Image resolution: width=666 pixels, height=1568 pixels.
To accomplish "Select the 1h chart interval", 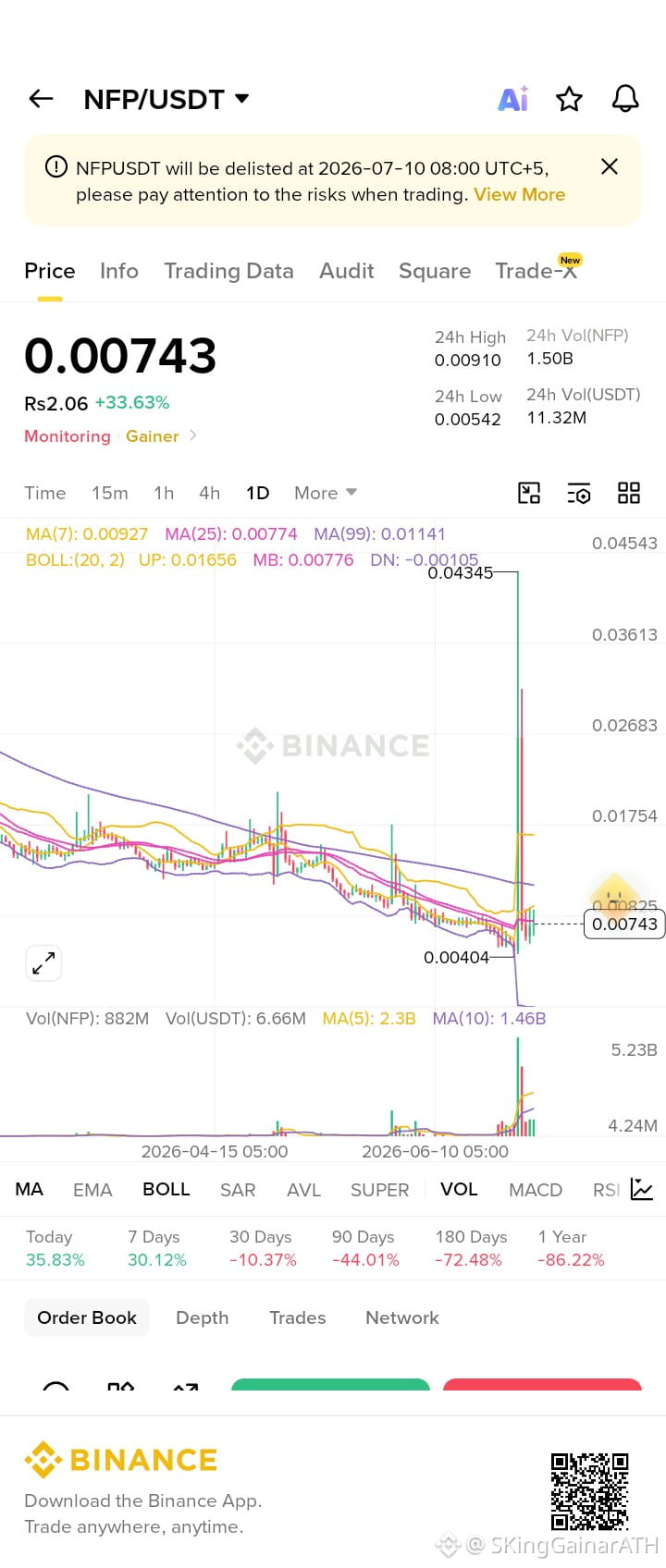I will (164, 493).
